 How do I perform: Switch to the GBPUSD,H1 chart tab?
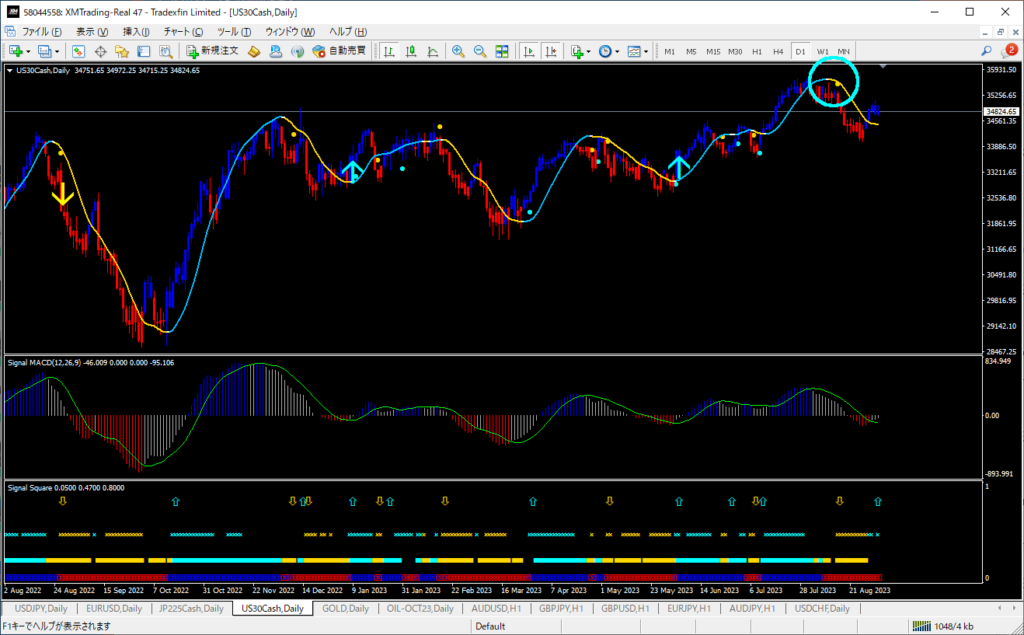(625, 608)
